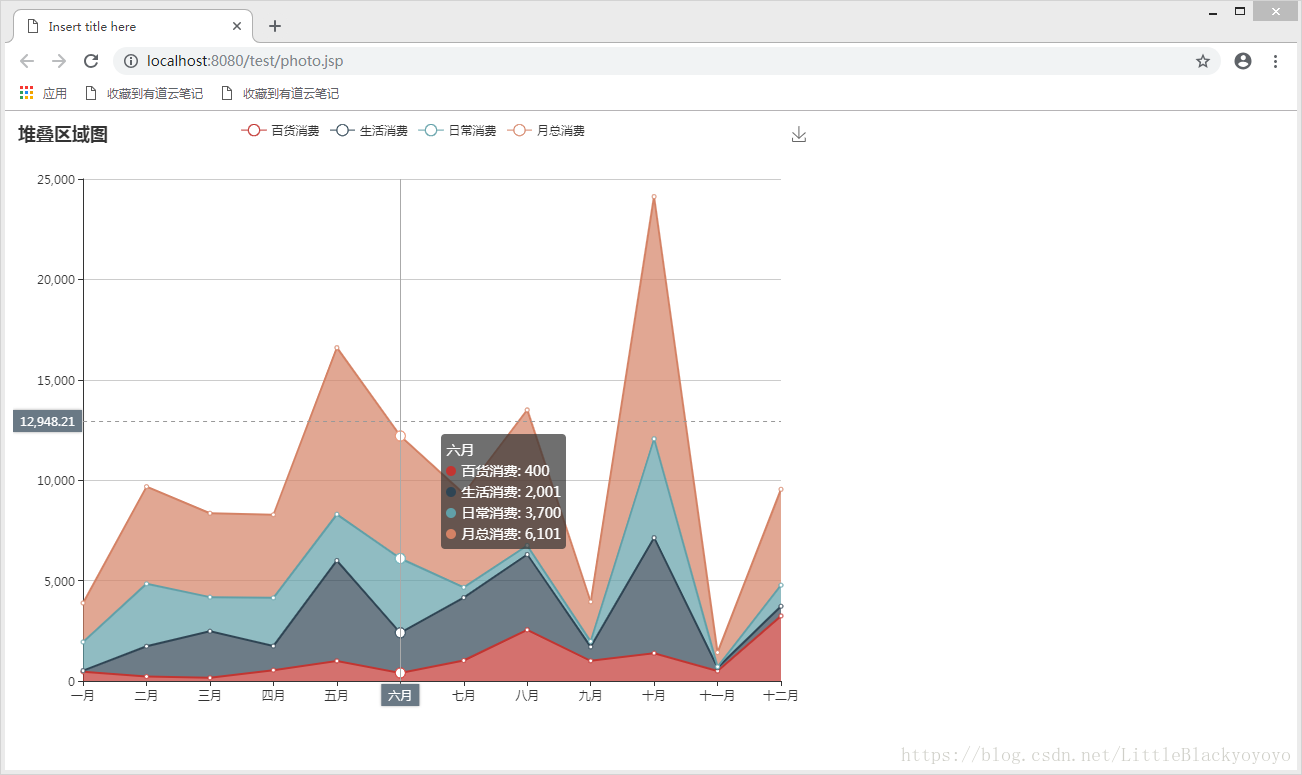Click the browser forward arrow

59,61
